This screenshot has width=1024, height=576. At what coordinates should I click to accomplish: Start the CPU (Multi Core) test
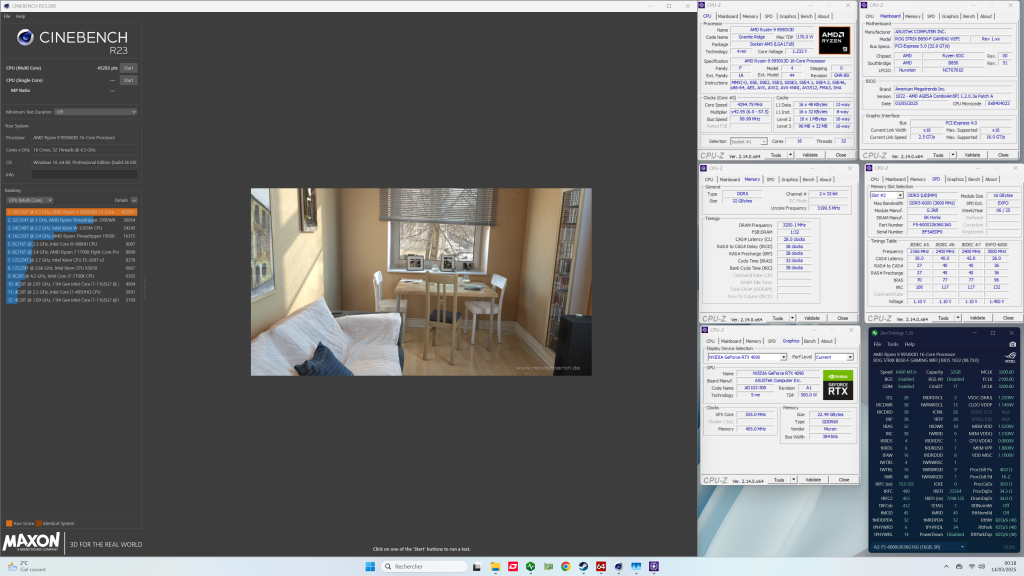tap(129, 68)
